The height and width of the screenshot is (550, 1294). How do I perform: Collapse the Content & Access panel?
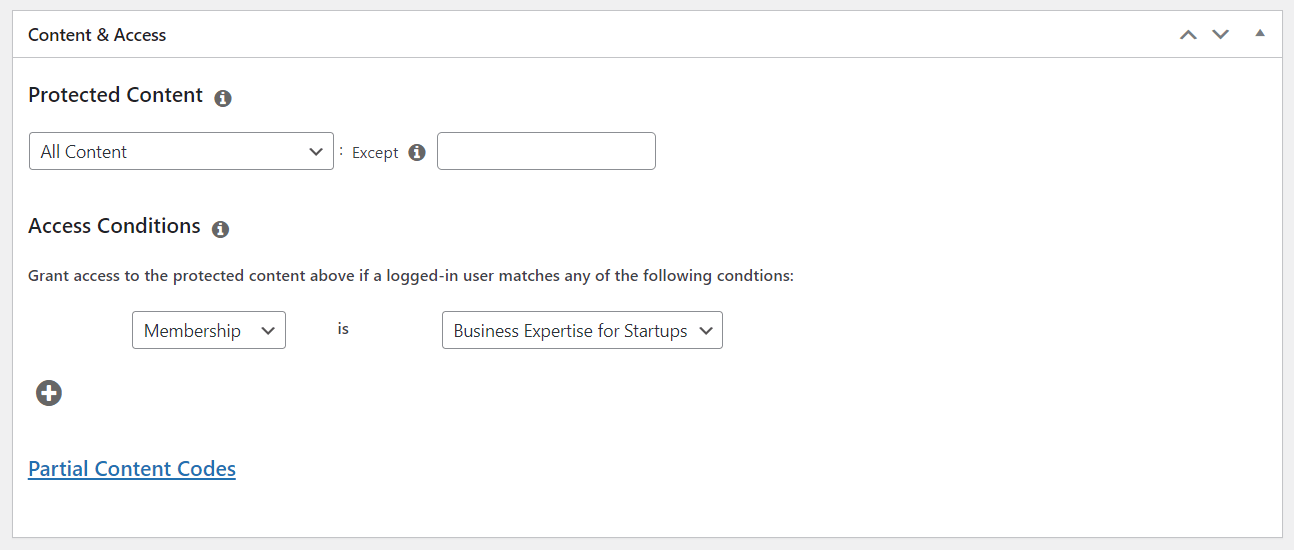point(1260,34)
